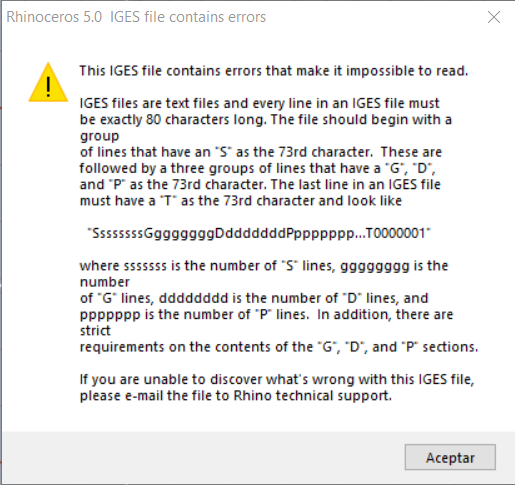Click the "followed by a three groups" line

point(257,168)
